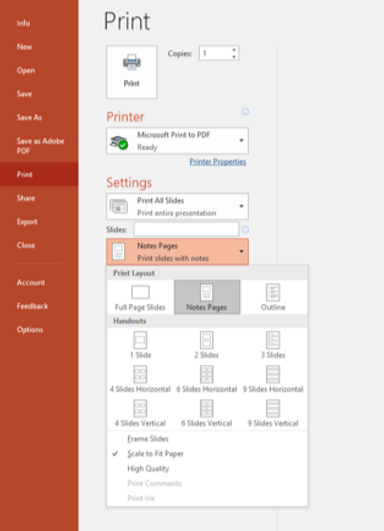Viewport: 384px width, 531px height.
Task: Choose 6 Slides Vertical handout icon
Action: (207, 408)
